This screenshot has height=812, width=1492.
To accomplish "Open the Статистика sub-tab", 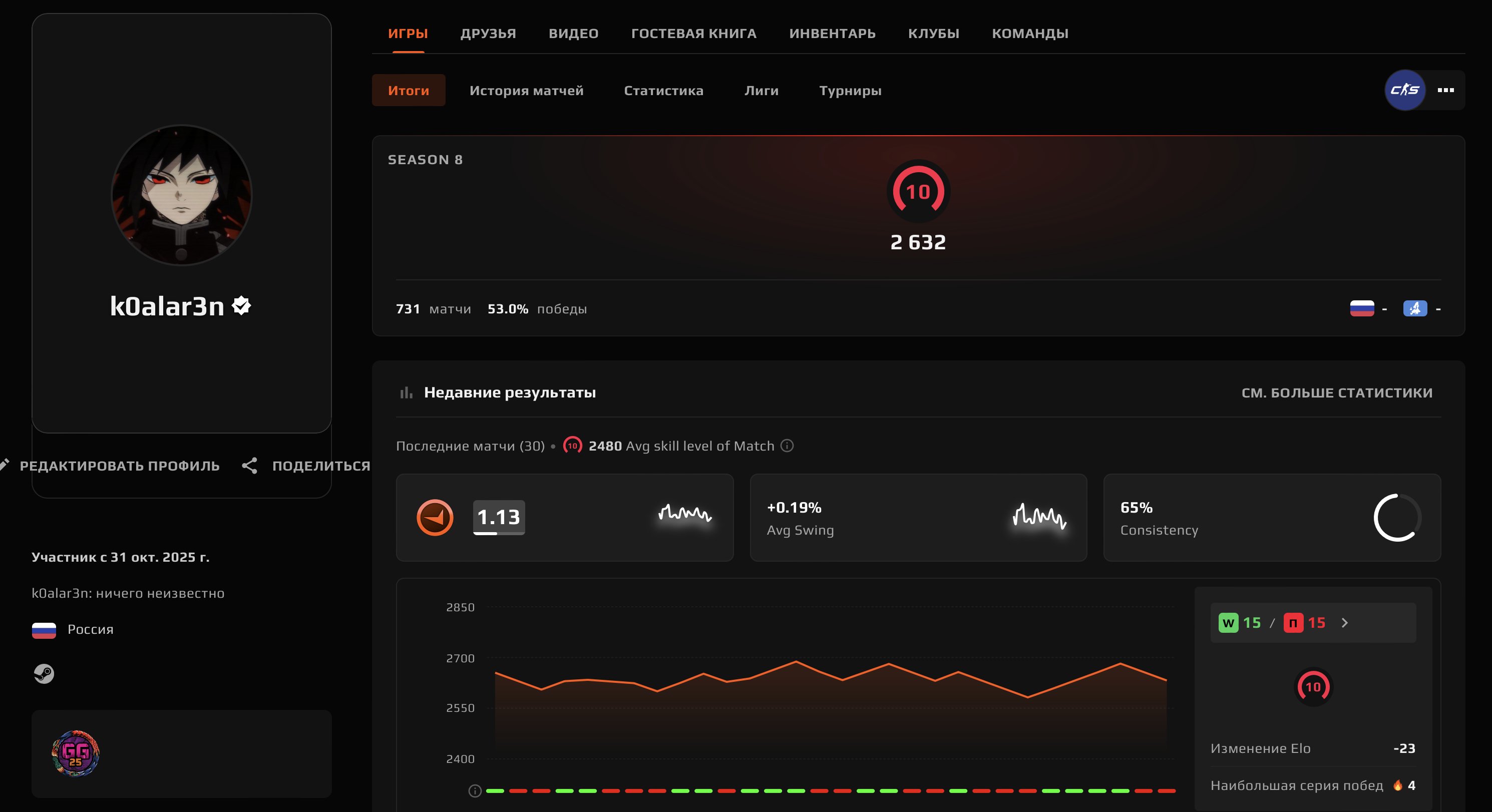I will pos(663,90).
